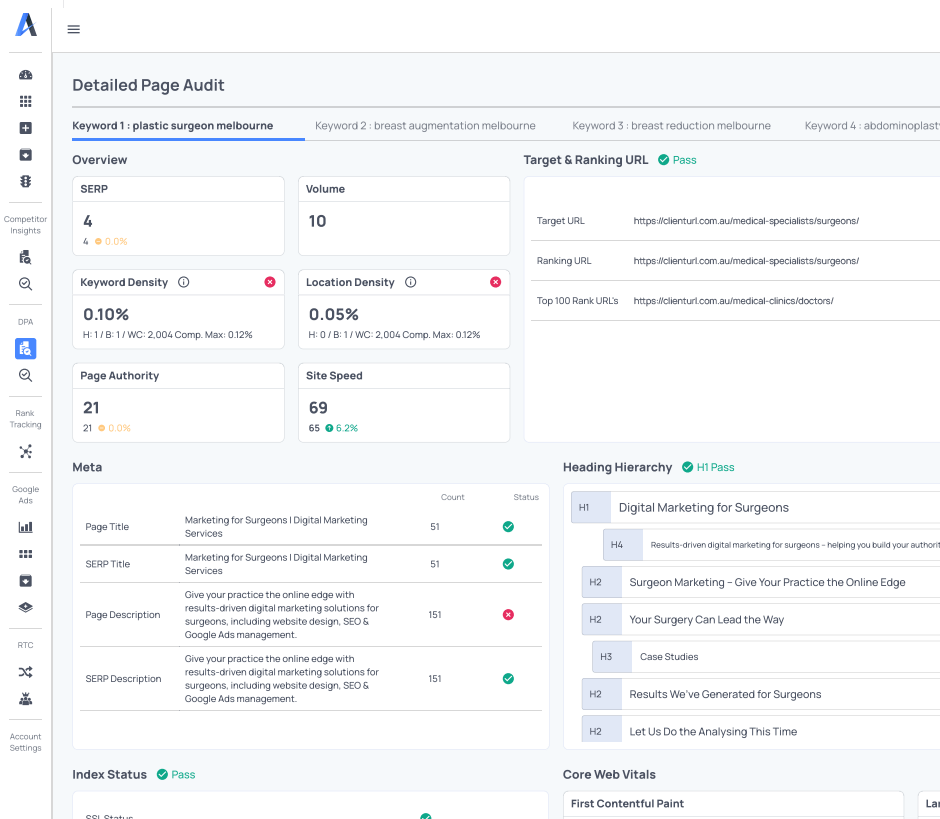
Task: Click the traffic light icon in sidebar
Action: (26, 181)
